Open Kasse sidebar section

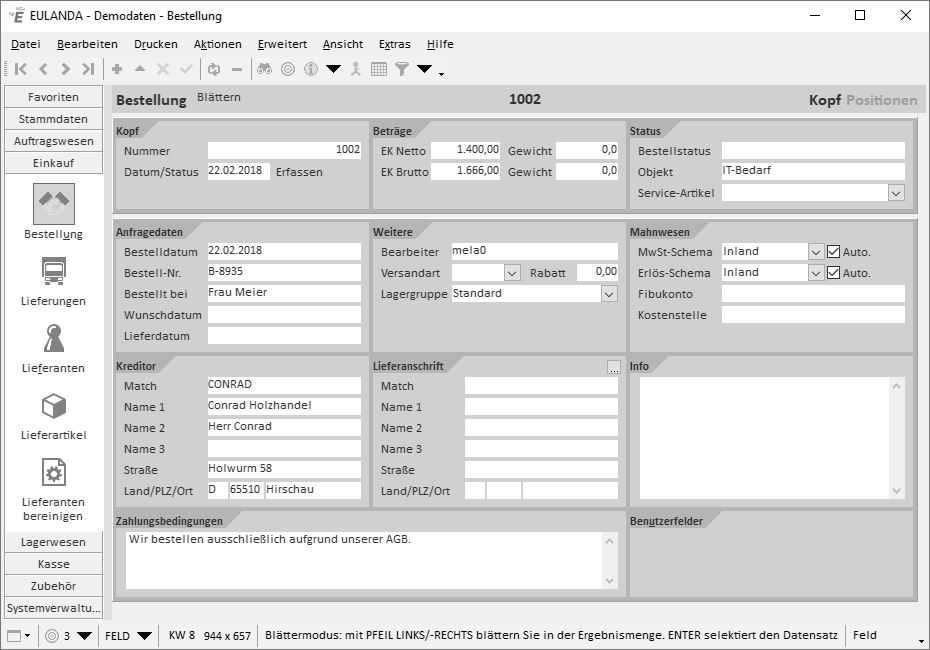(x=53, y=564)
